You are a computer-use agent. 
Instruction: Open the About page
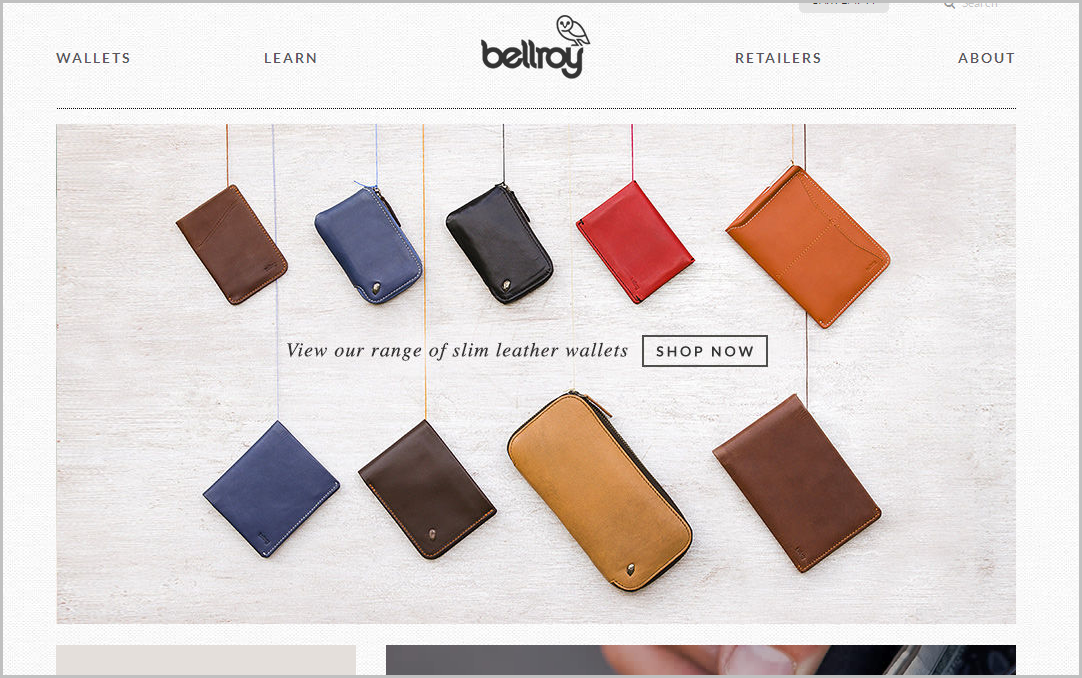click(986, 58)
